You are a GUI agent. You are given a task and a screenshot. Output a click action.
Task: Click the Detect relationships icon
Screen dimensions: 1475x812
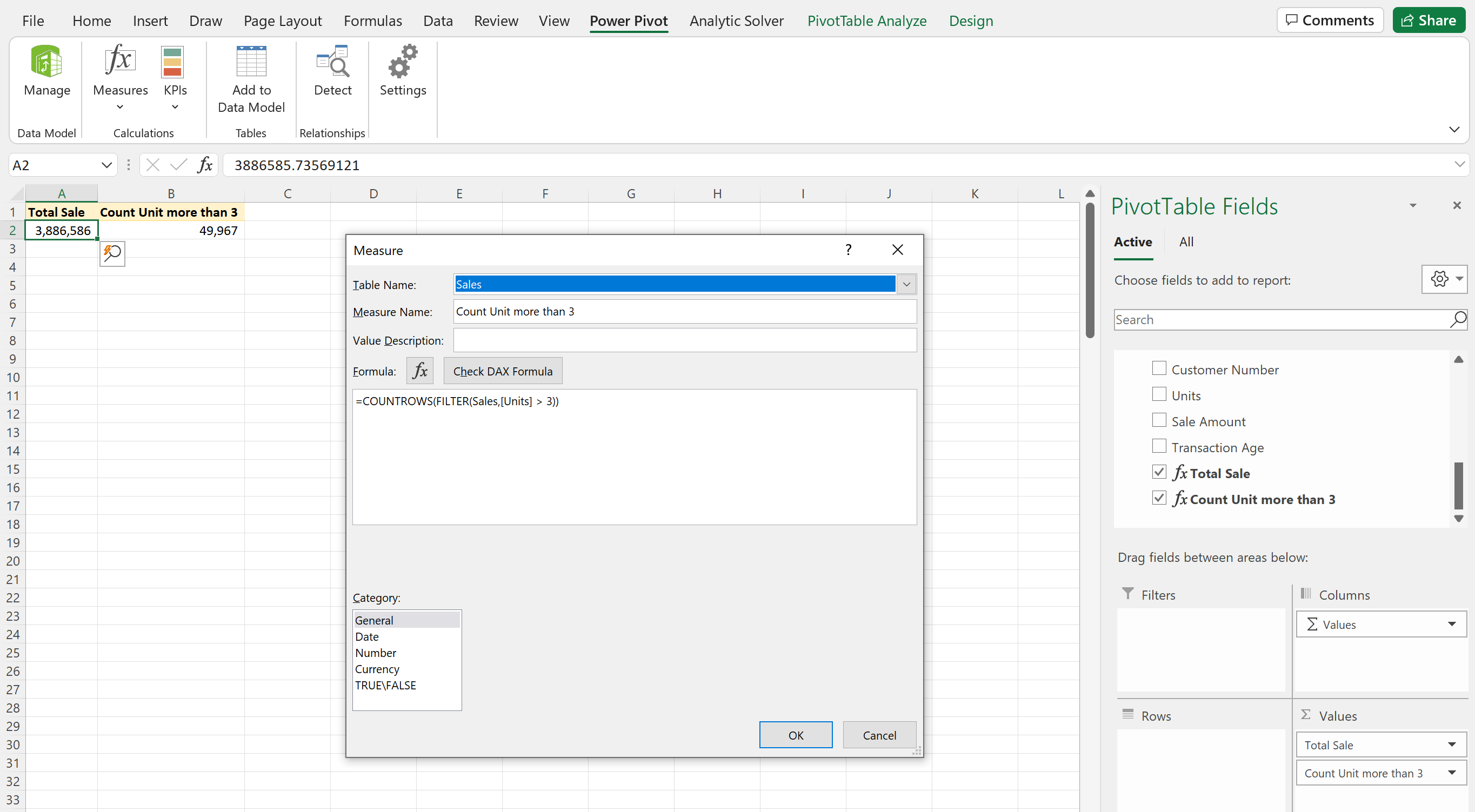[x=333, y=62]
